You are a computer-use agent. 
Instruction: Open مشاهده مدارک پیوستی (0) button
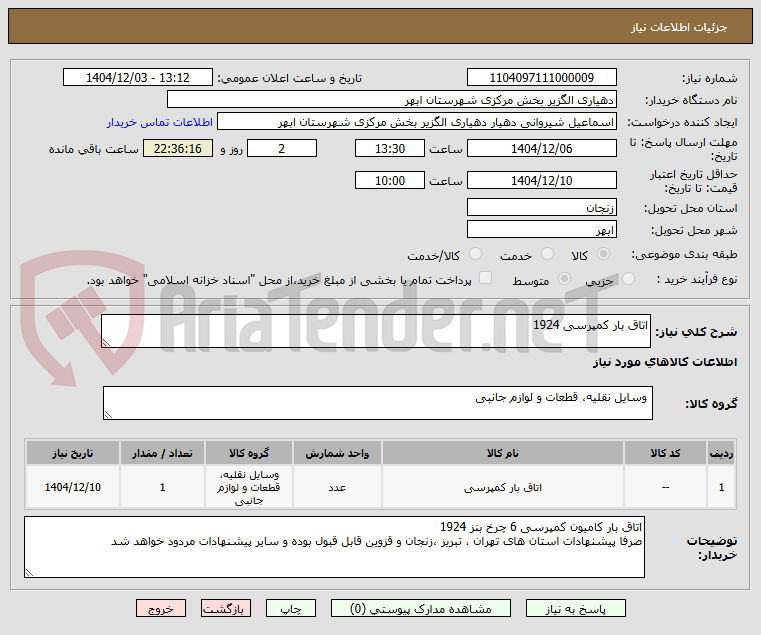point(421,608)
